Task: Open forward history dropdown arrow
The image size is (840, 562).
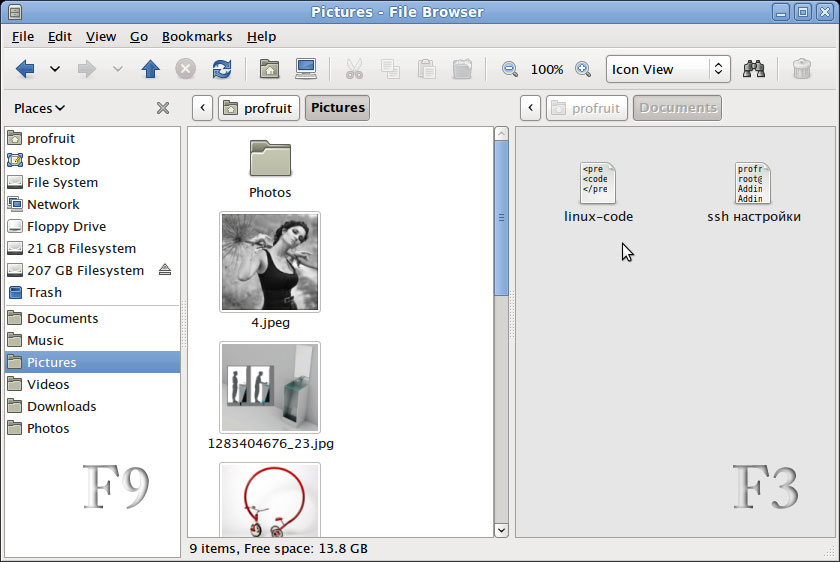Action: point(118,69)
